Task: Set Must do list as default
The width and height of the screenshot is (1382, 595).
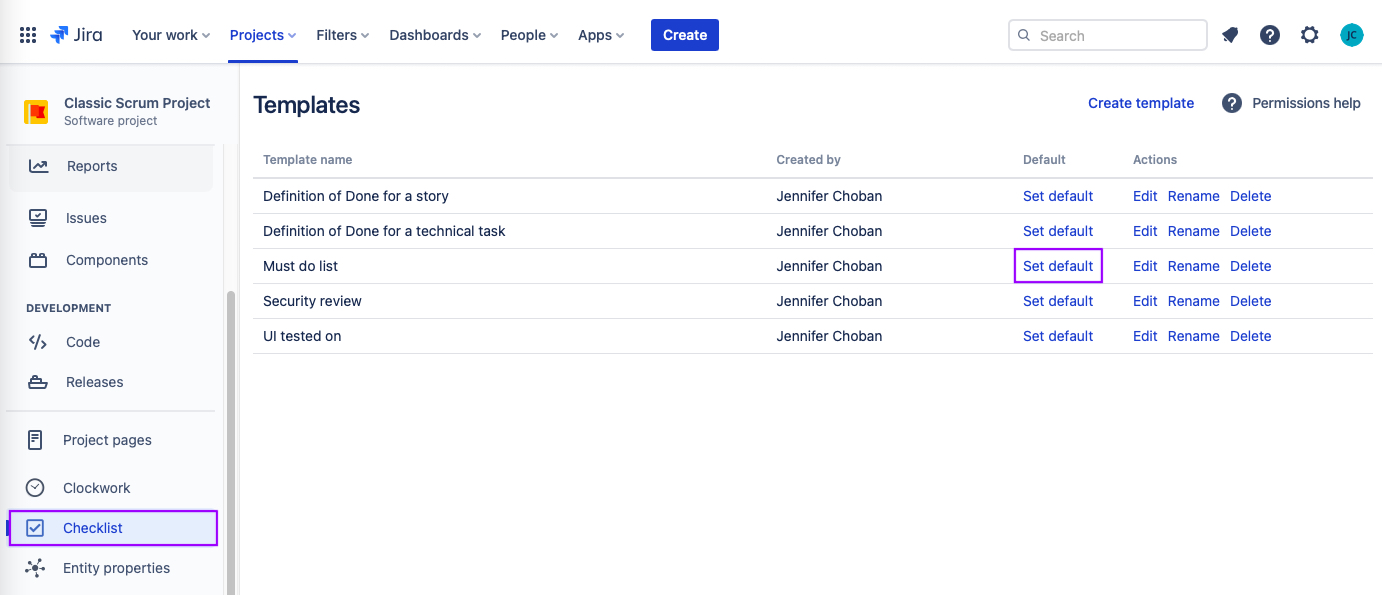Action: click(1058, 266)
